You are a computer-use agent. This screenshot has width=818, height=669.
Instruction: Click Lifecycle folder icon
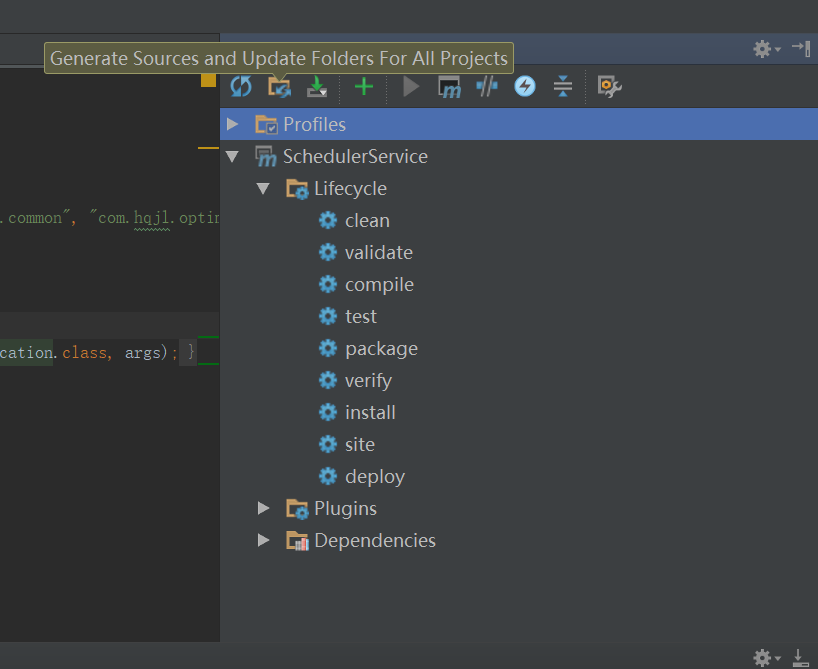(x=297, y=189)
